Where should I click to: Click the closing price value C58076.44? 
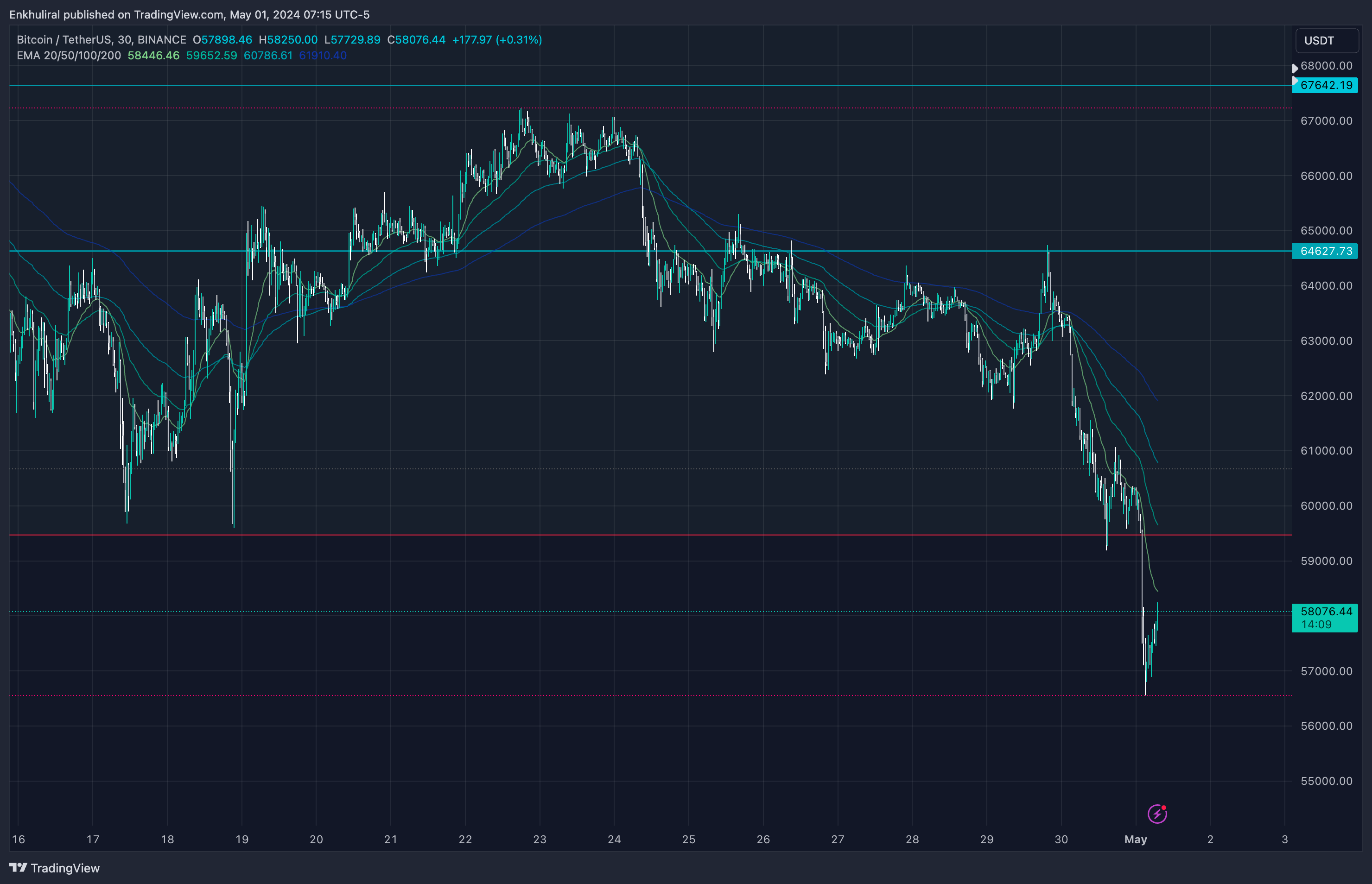(x=416, y=39)
